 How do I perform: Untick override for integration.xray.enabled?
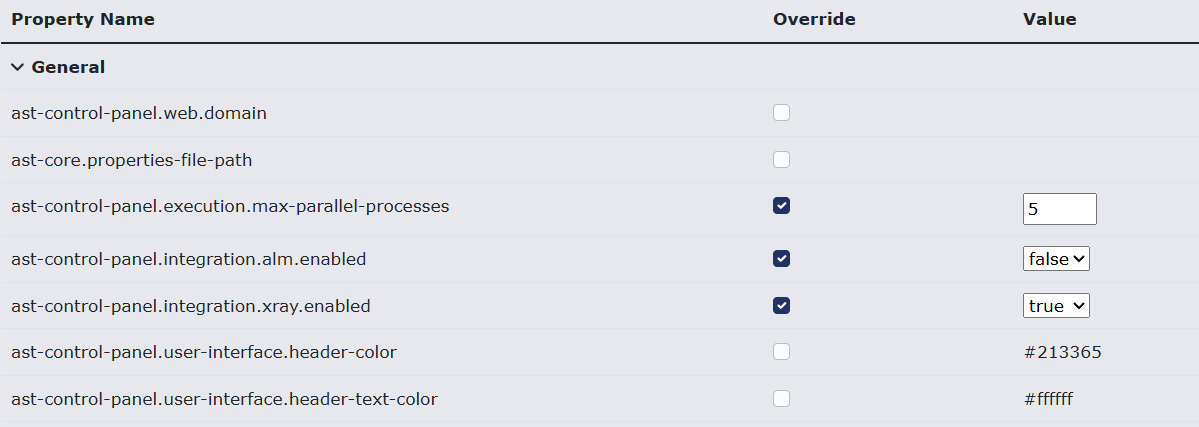781,305
